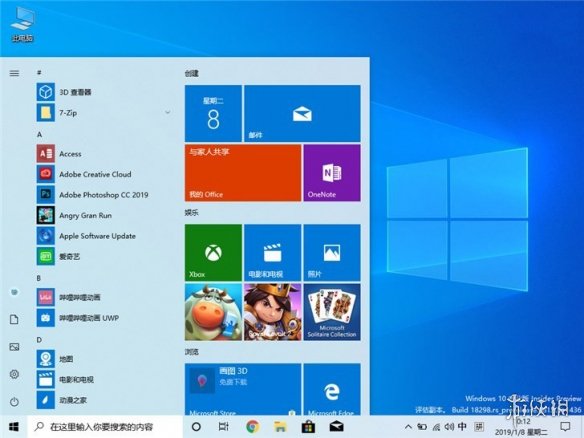
Task: Open the My Office tile (我的 Office)
Action: [243, 173]
